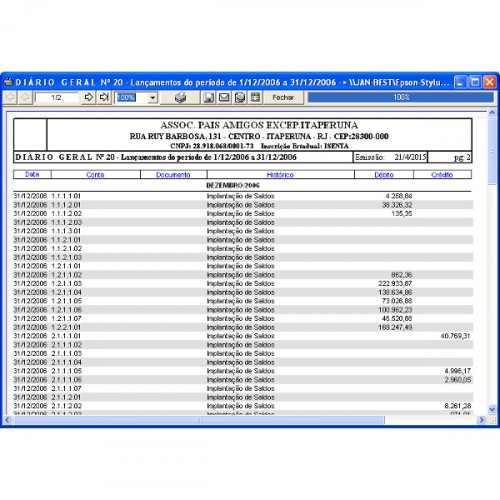Screen dimensions: 500x500
Task: Click the page number field 1/2
Action: coord(57,97)
